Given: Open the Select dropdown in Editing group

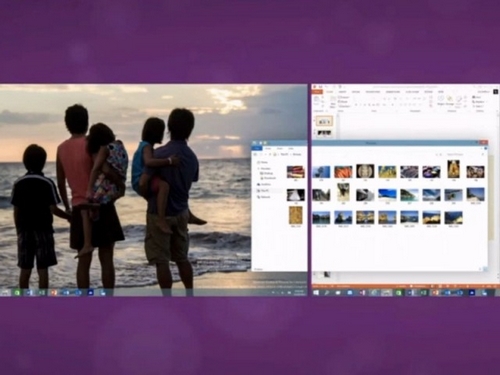Looking at the screenshot, I should (478, 106).
